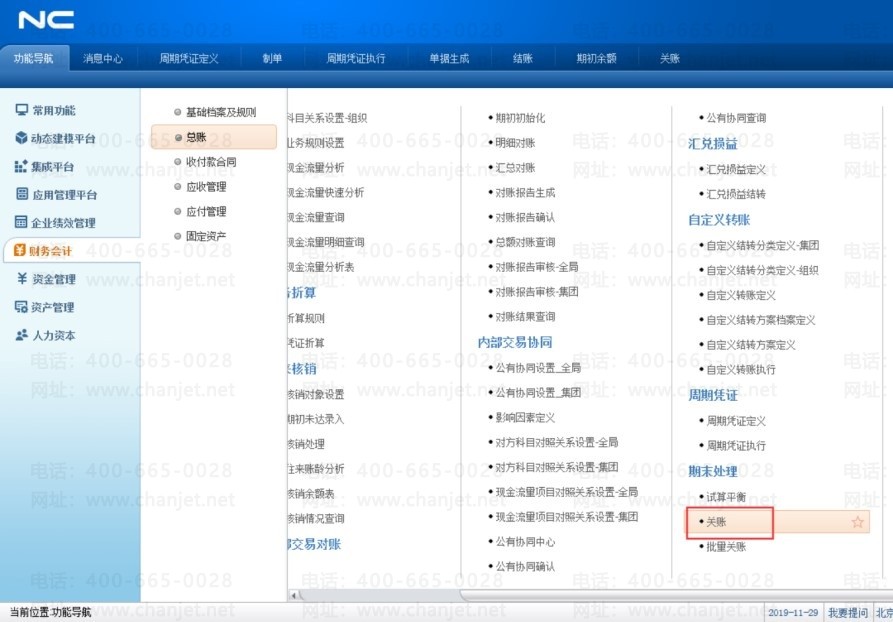Click the horizontal scrollbar left arrow

click(294, 595)
